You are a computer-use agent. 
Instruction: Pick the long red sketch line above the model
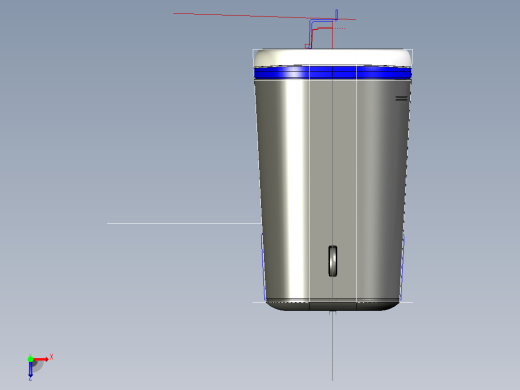(x=264, y=16)
